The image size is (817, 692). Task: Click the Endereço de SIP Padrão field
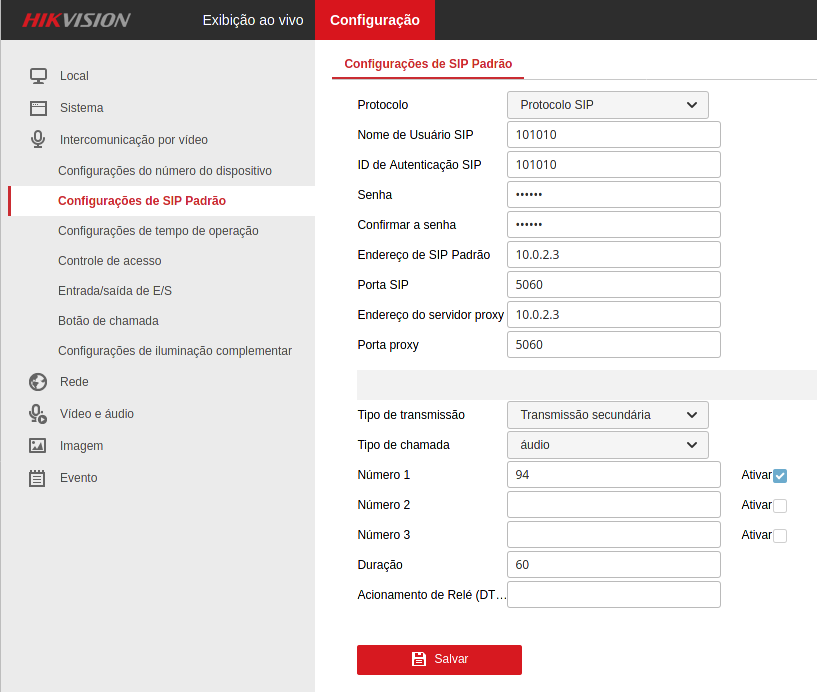click(613, 255)
